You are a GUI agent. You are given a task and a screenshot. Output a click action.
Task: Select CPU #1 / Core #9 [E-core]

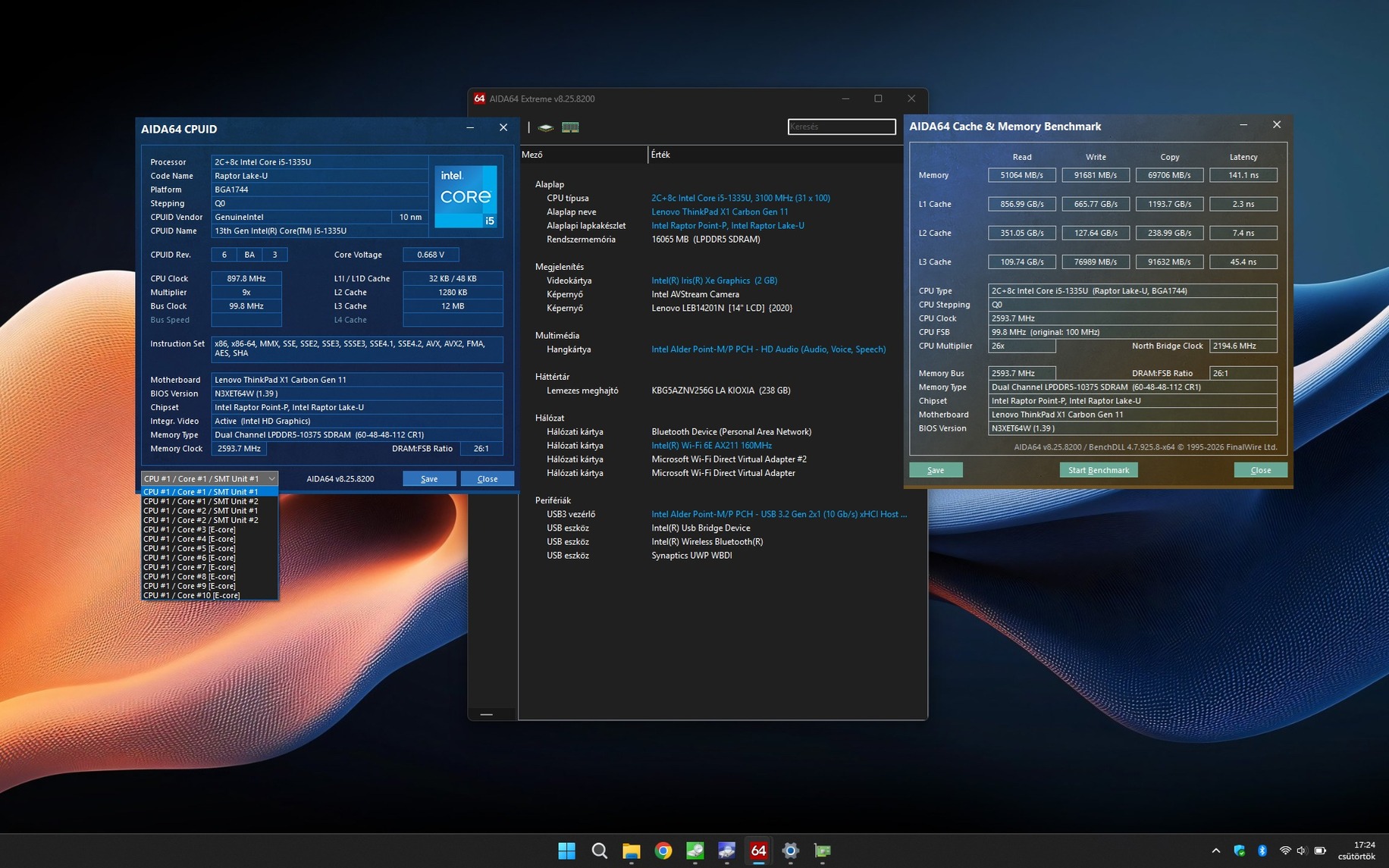[x=209, y=586]
